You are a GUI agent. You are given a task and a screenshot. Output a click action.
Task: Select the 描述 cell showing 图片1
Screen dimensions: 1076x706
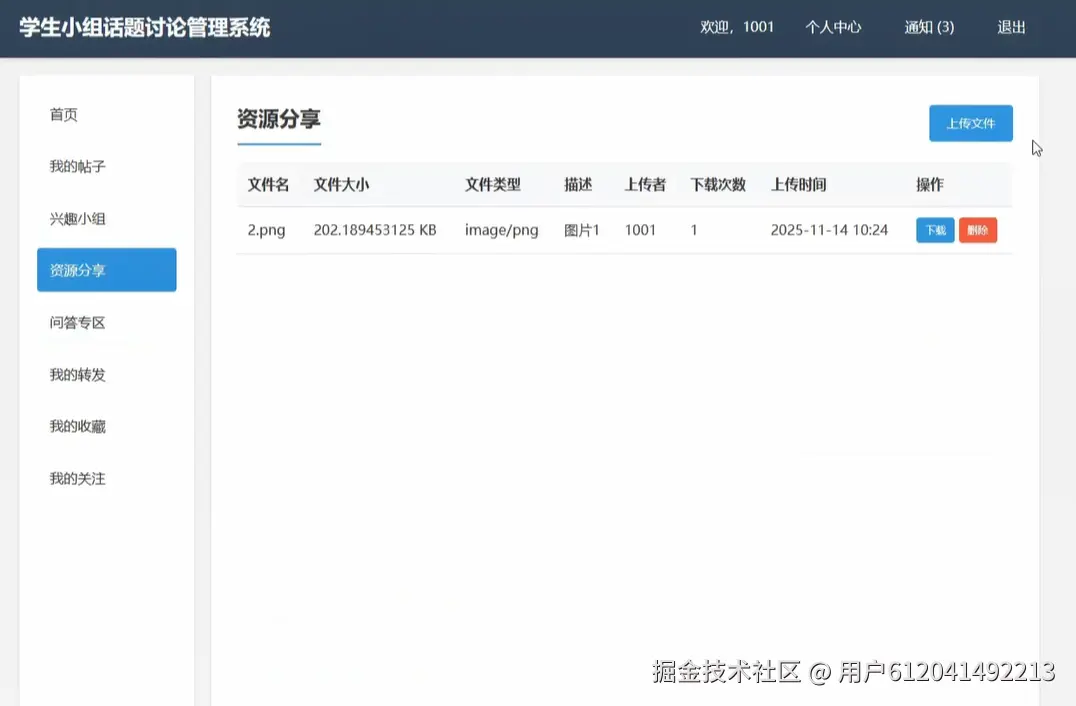(x=582, y=229)
